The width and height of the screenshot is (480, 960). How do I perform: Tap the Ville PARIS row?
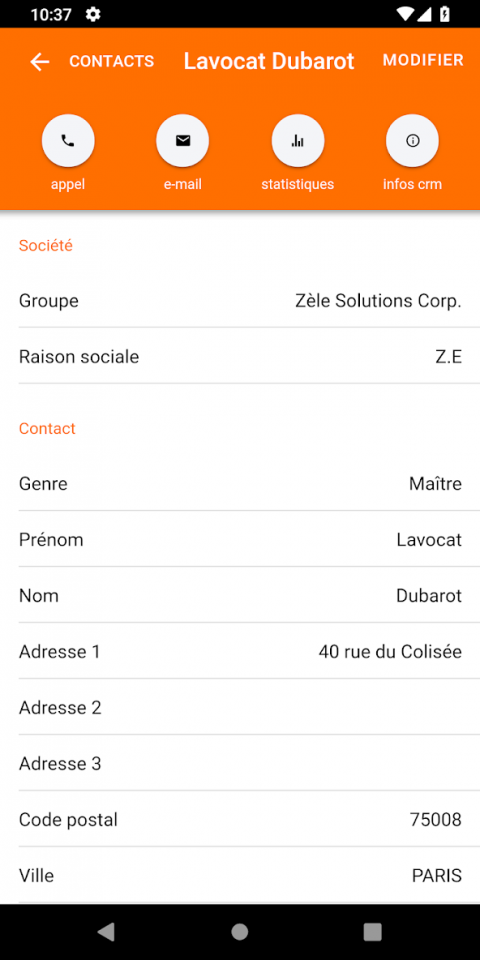click(x=240, y=876)
